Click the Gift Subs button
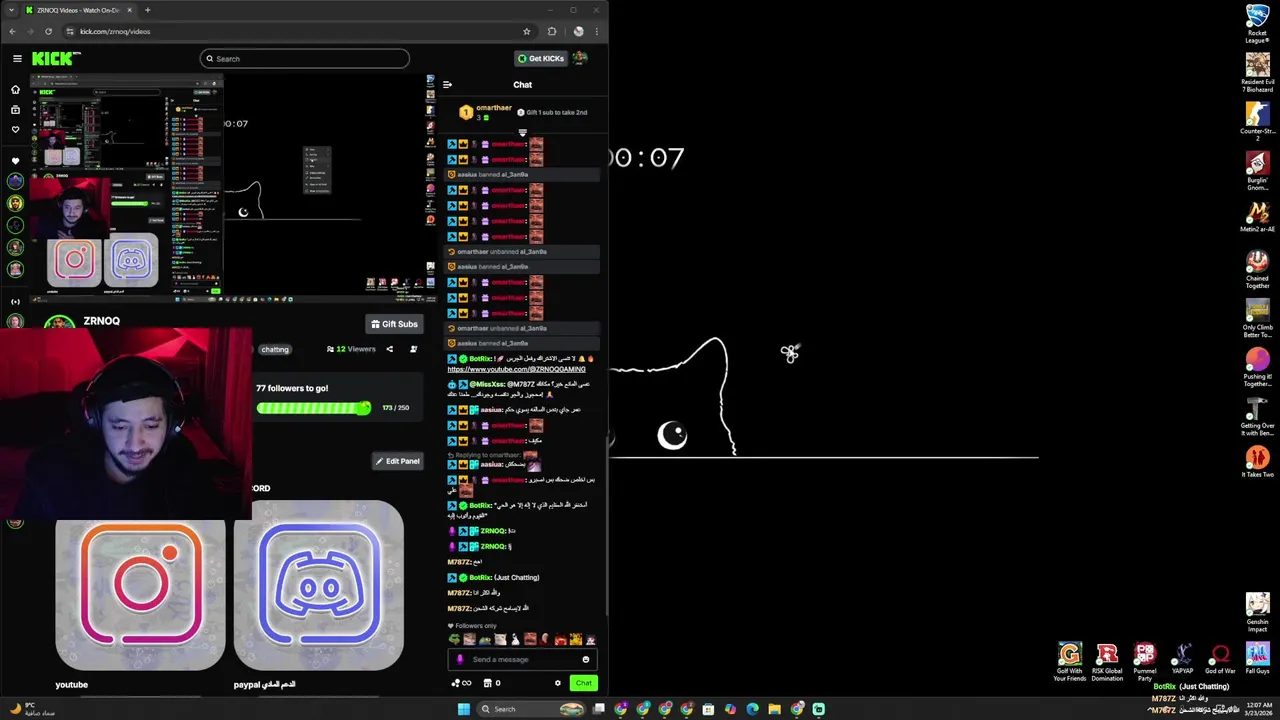 (394, 324)
